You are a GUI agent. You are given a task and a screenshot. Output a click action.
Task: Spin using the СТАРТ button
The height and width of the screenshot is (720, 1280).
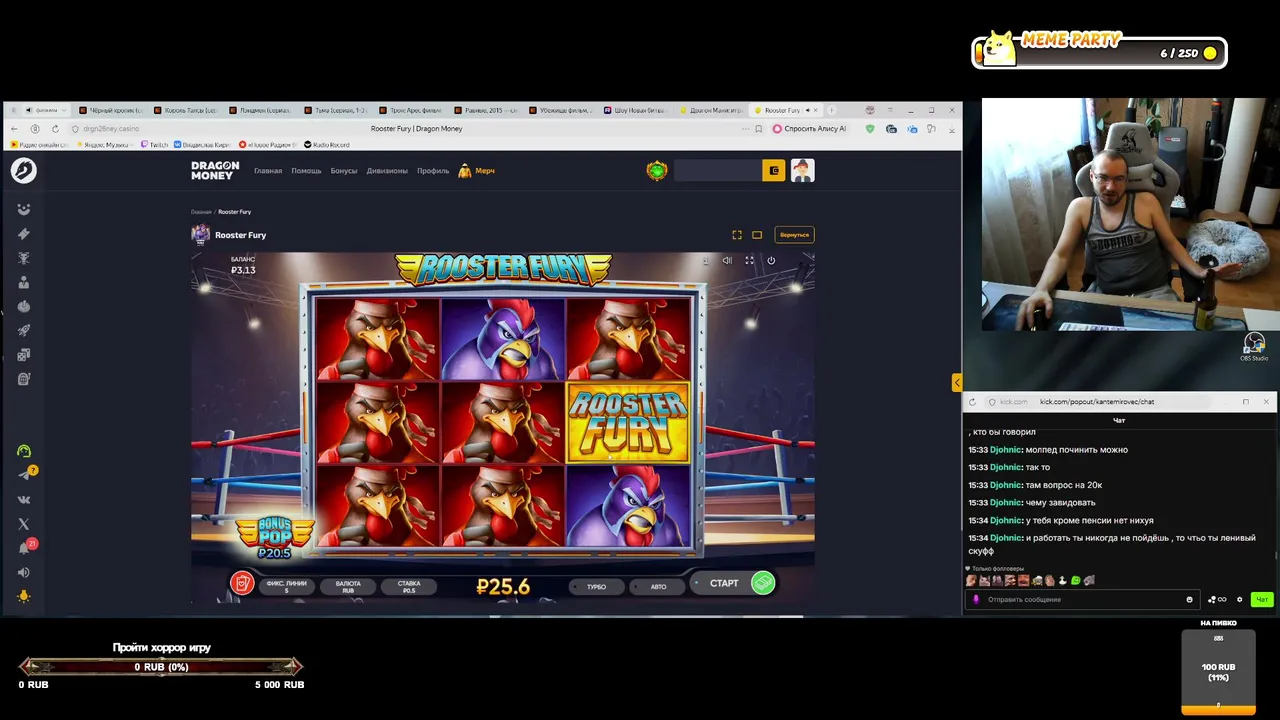tap(734, 583)
